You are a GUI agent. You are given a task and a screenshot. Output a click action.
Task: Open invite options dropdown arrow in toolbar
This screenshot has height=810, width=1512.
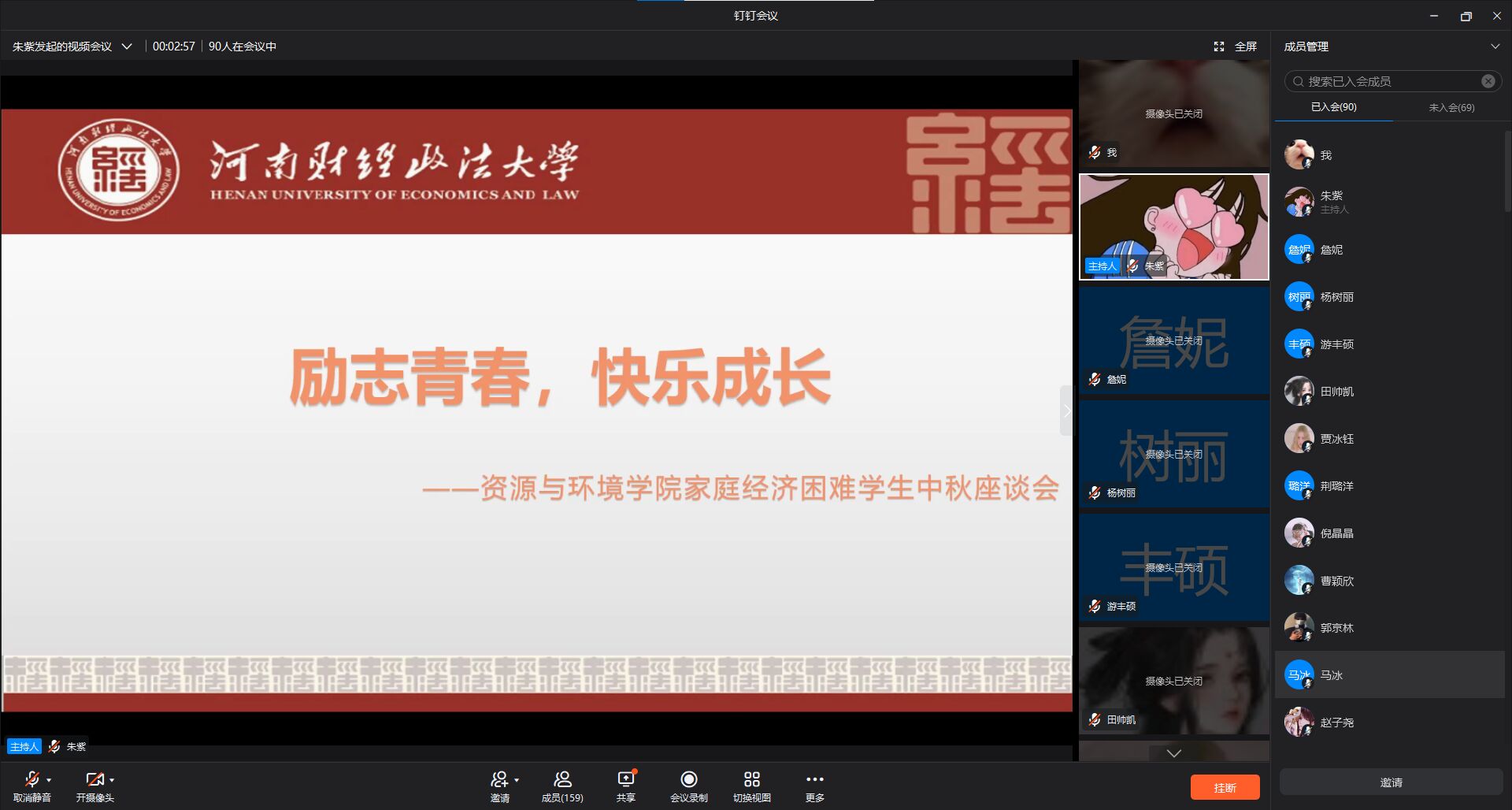click(517, 780)
